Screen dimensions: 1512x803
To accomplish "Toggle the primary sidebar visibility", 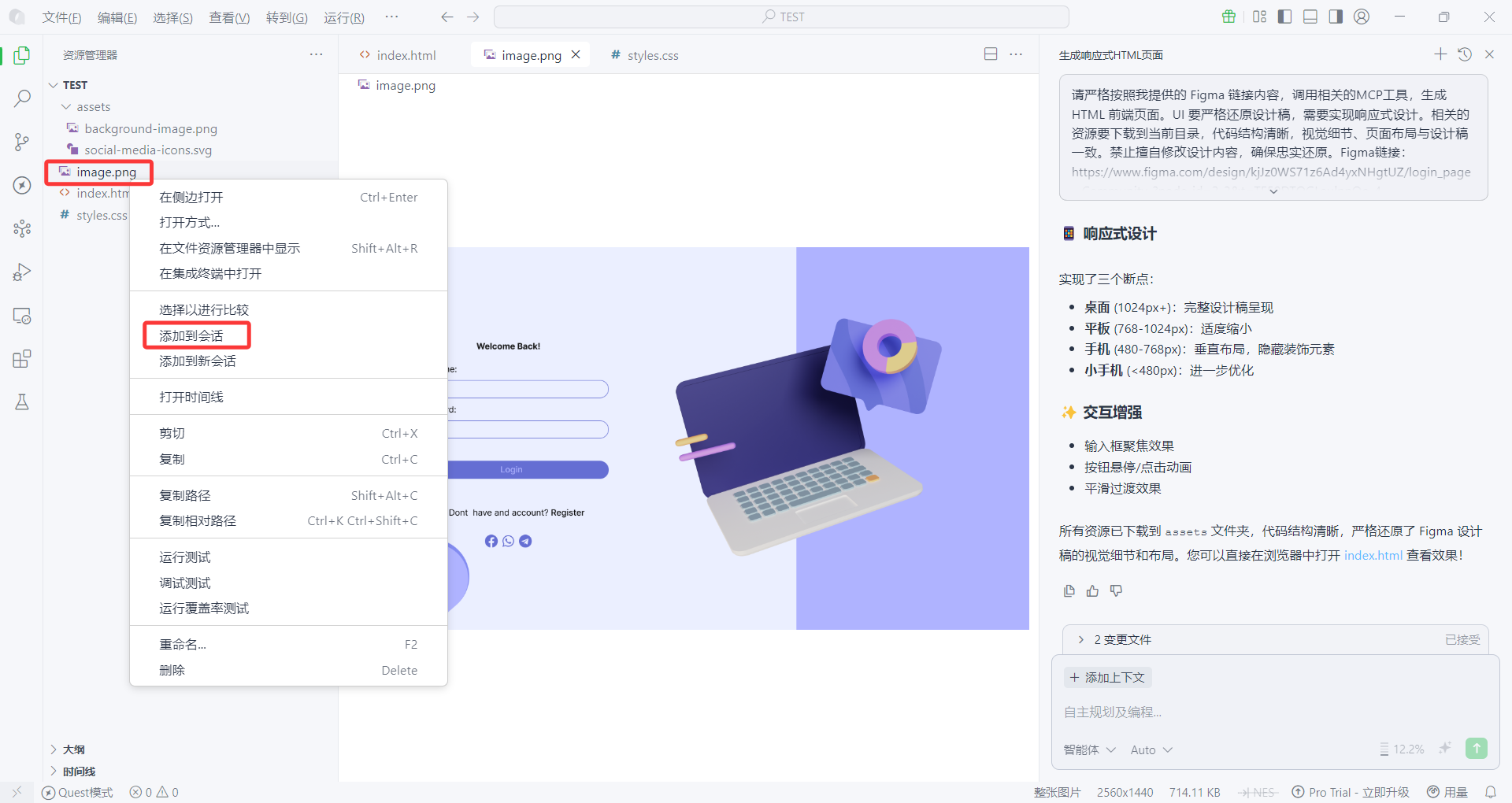I will [1284, 16].
